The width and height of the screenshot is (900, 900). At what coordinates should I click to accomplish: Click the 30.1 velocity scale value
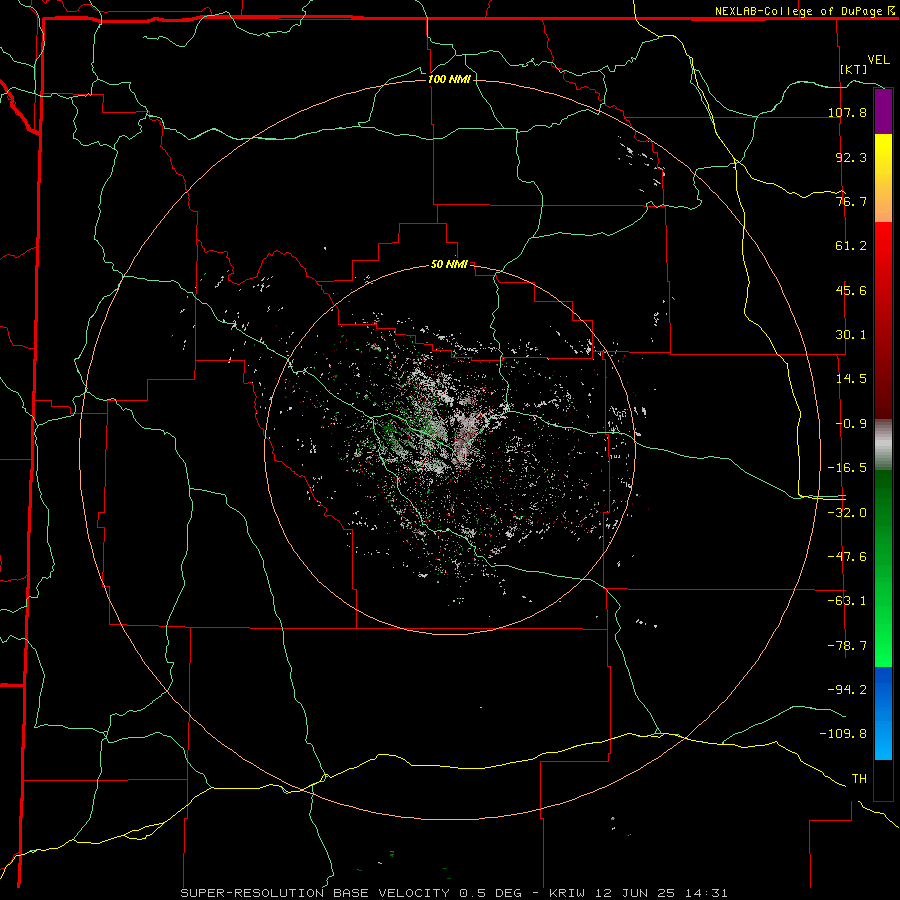(x=851, y=335)
